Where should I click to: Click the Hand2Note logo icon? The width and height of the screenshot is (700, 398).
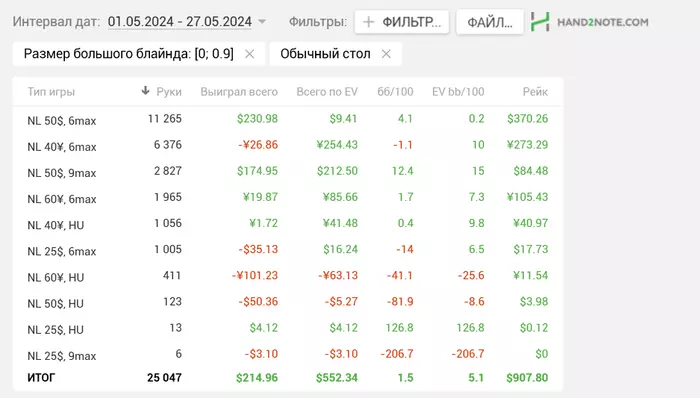click(540, 22)
